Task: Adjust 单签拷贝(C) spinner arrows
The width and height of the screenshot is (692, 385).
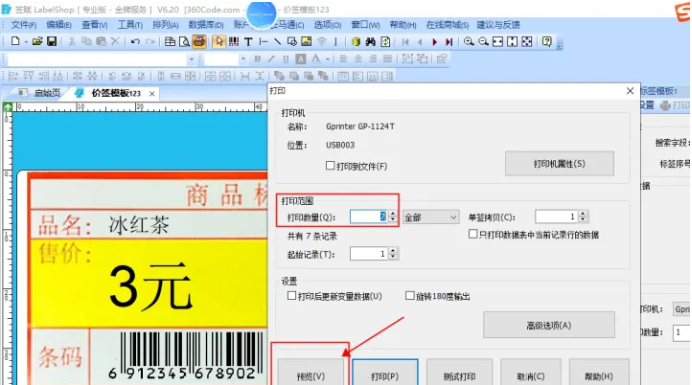Action: point(583,216)
